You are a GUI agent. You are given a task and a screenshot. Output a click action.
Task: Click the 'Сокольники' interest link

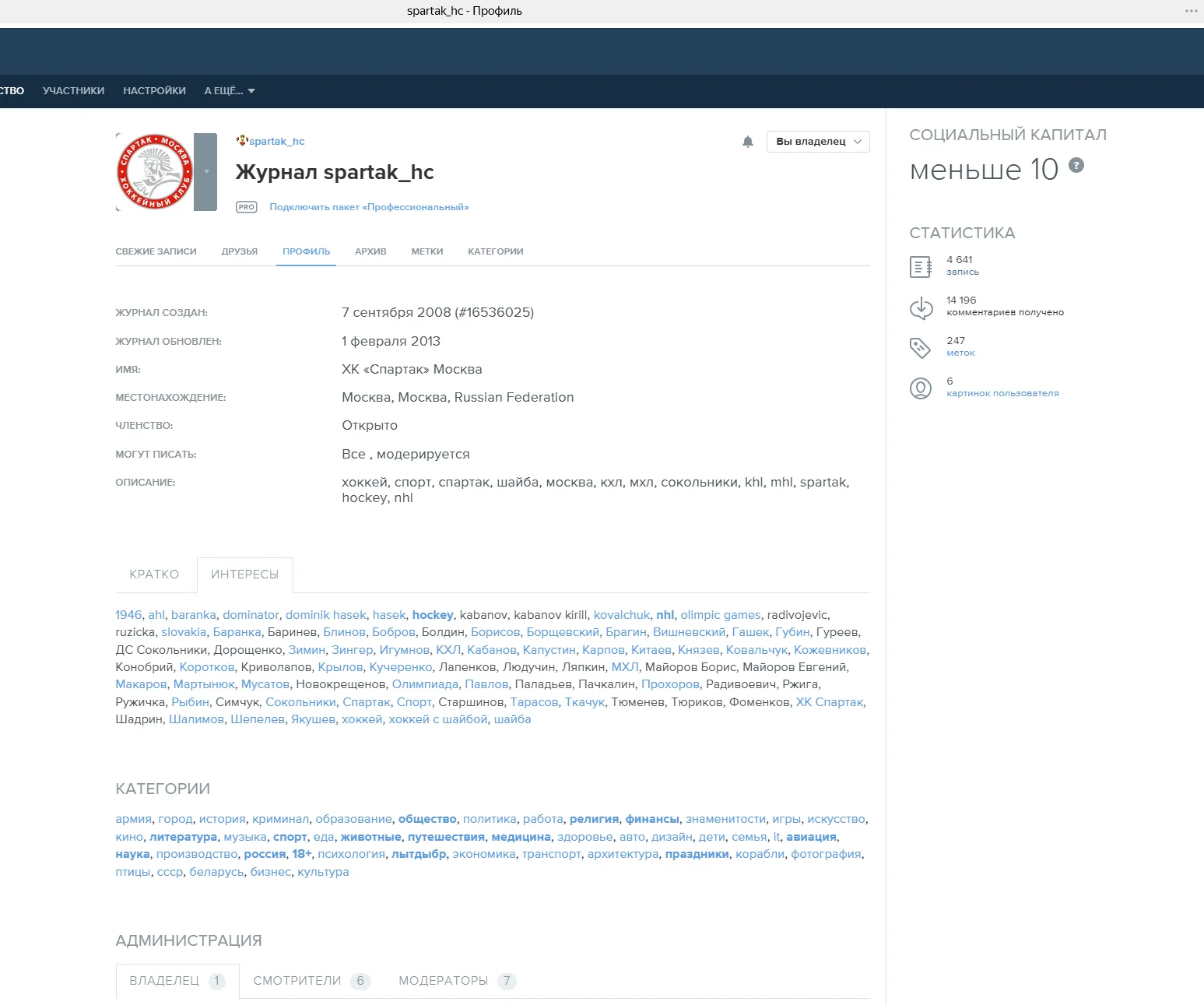click(x=301, y=702)
